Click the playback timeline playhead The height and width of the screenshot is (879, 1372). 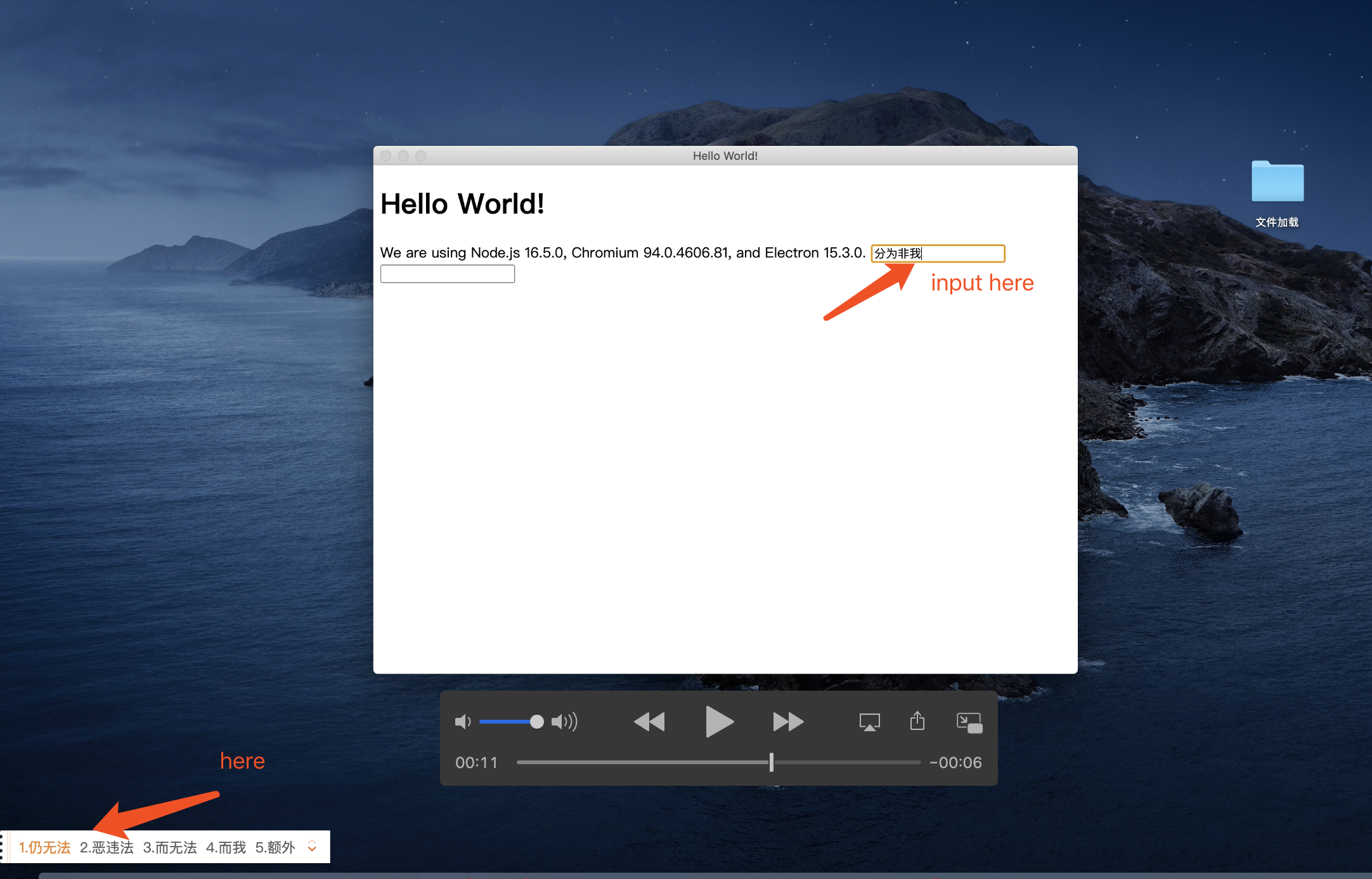(x=771, y=762)
